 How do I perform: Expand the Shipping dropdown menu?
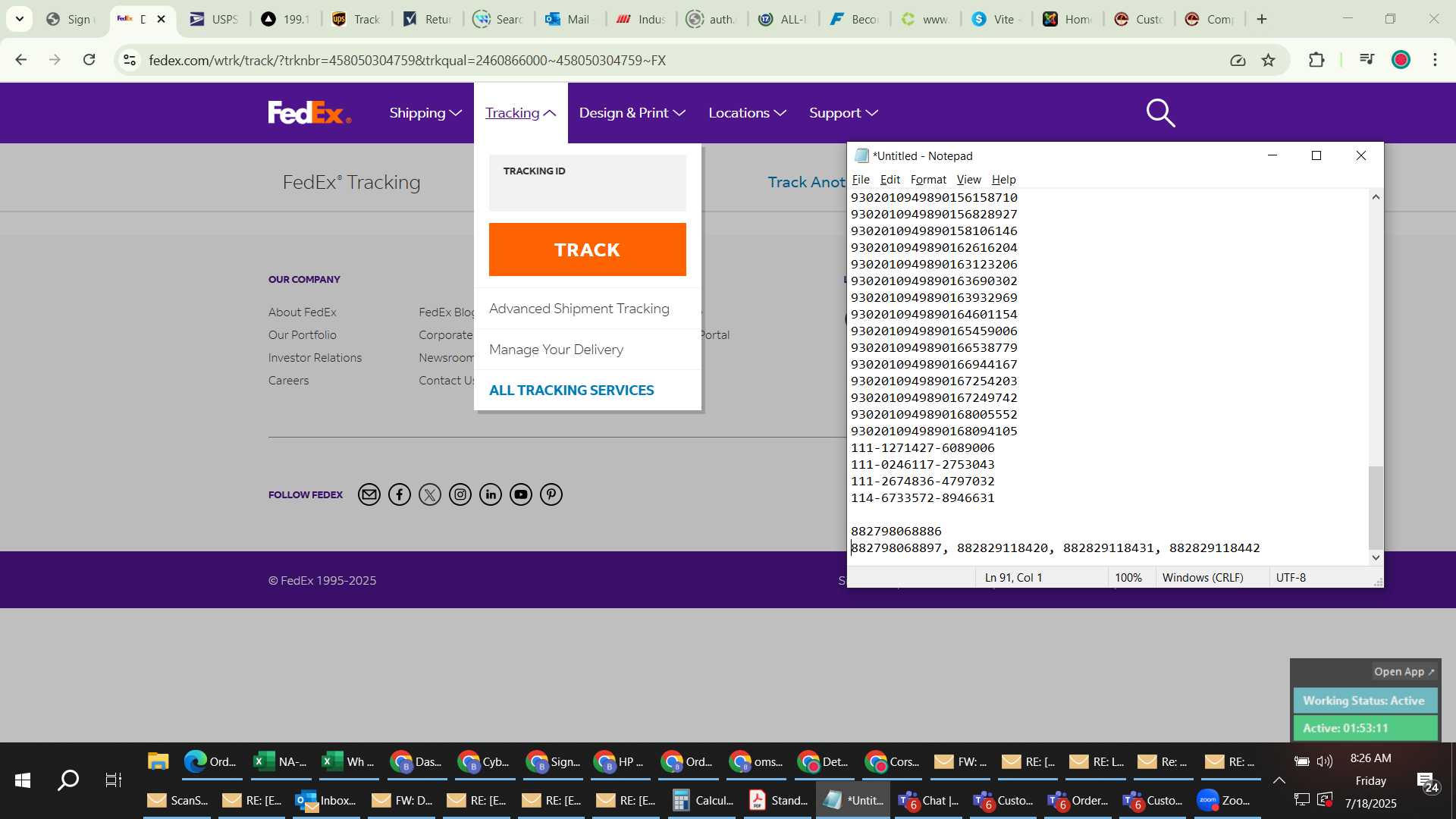(425, 113)
